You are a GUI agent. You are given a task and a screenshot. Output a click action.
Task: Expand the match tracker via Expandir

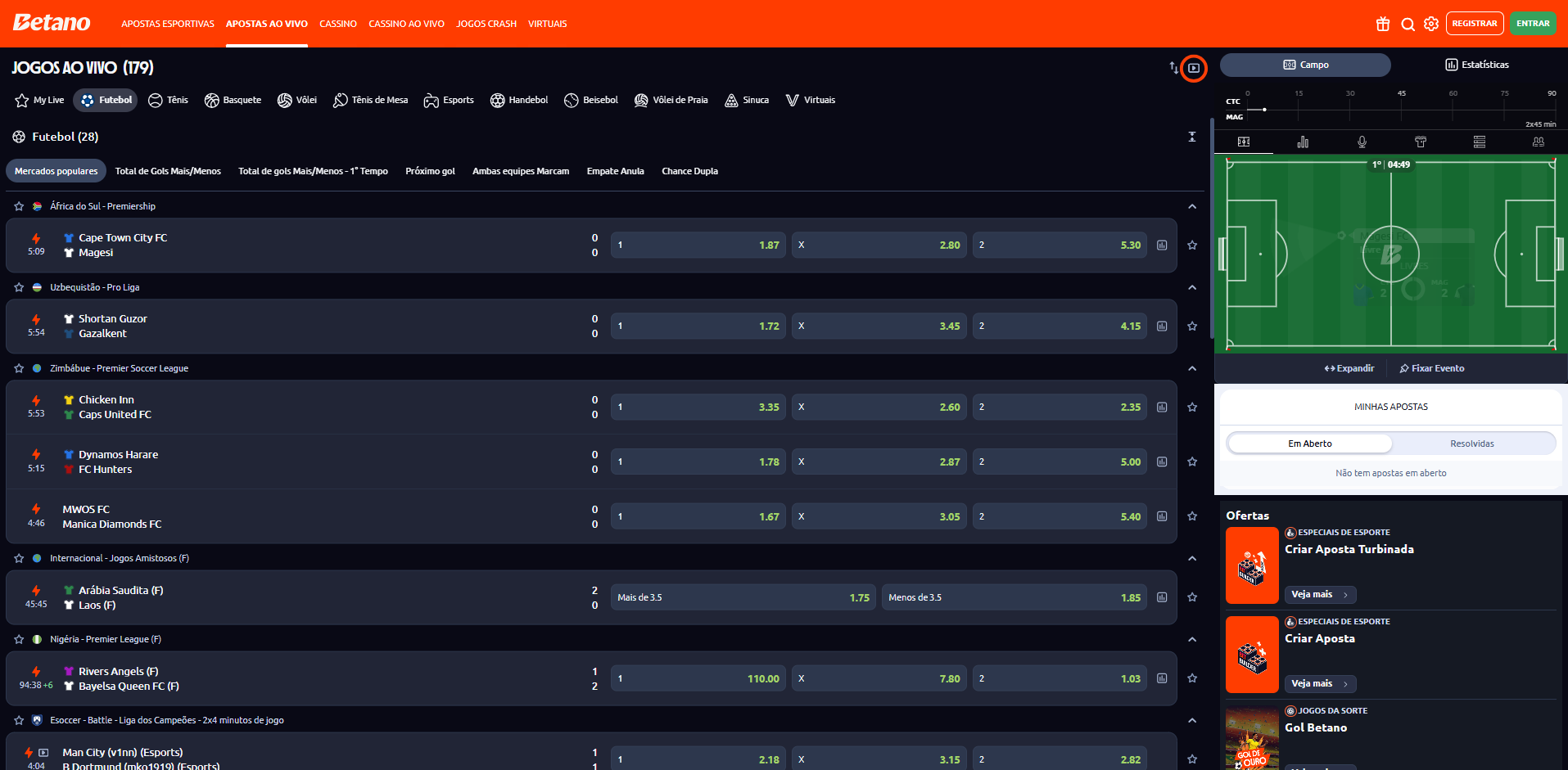[1349, 368]
